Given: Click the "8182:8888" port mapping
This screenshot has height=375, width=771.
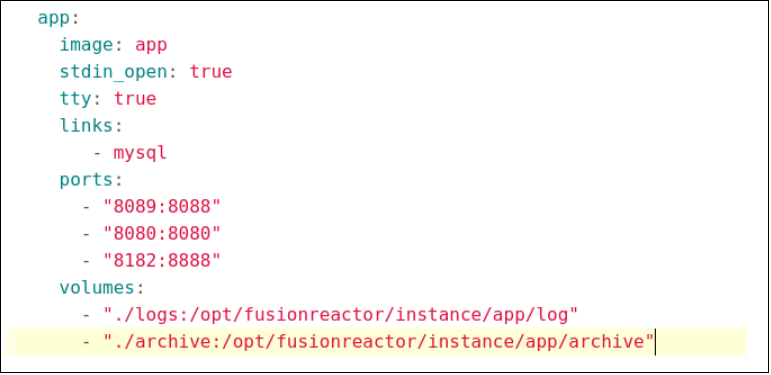Looking at the screenshot, I should [162, 260].
